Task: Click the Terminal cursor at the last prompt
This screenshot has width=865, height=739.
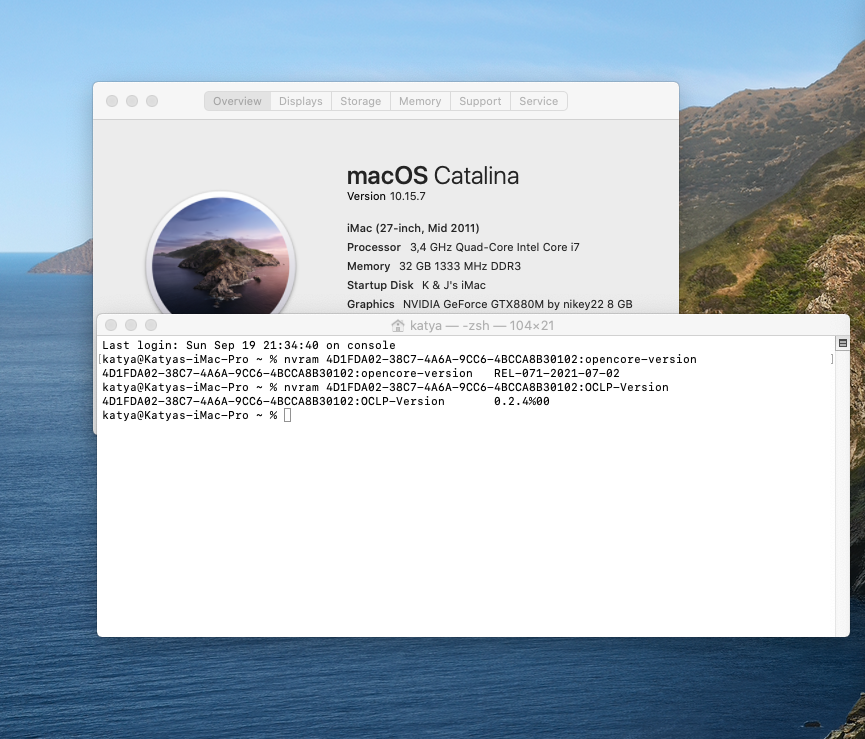Action: click(x=287, y=415)
